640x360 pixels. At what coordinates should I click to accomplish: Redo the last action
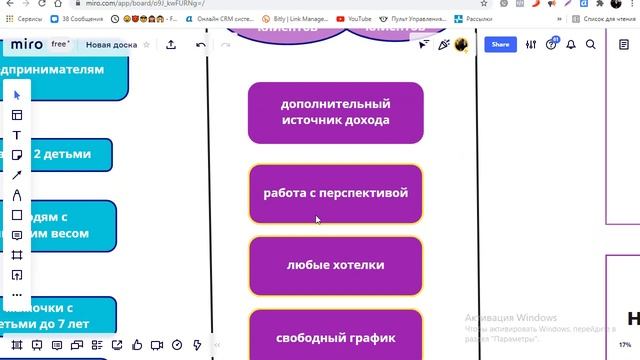click(x=225, y=44)
